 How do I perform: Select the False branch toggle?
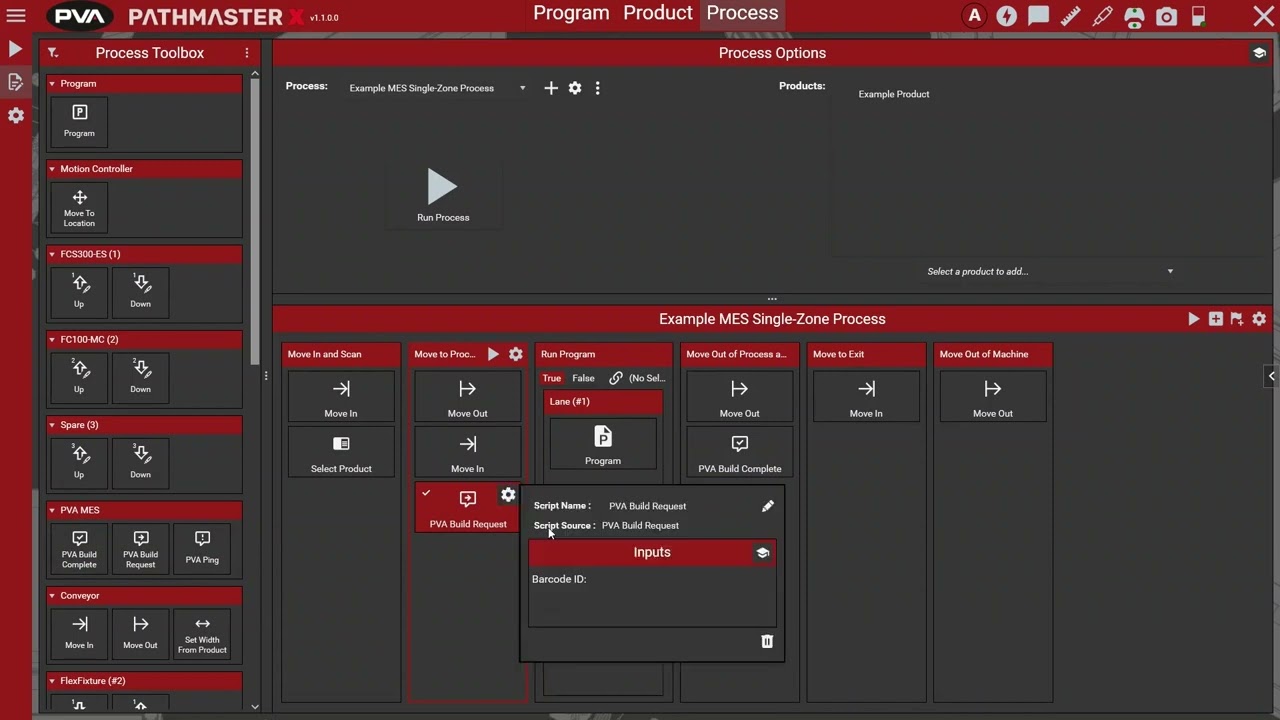click(x=583, y=378)
